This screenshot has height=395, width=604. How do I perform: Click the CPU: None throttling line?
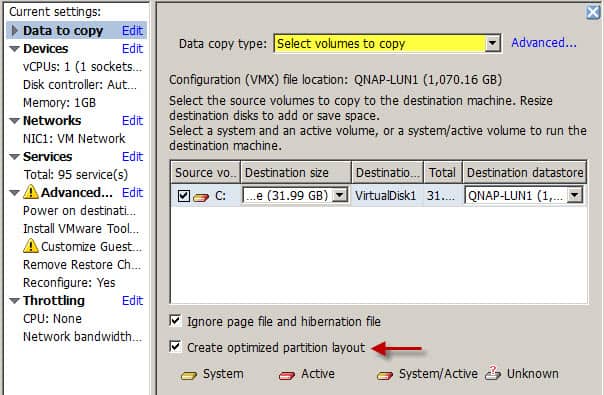[x=52, y=319]
